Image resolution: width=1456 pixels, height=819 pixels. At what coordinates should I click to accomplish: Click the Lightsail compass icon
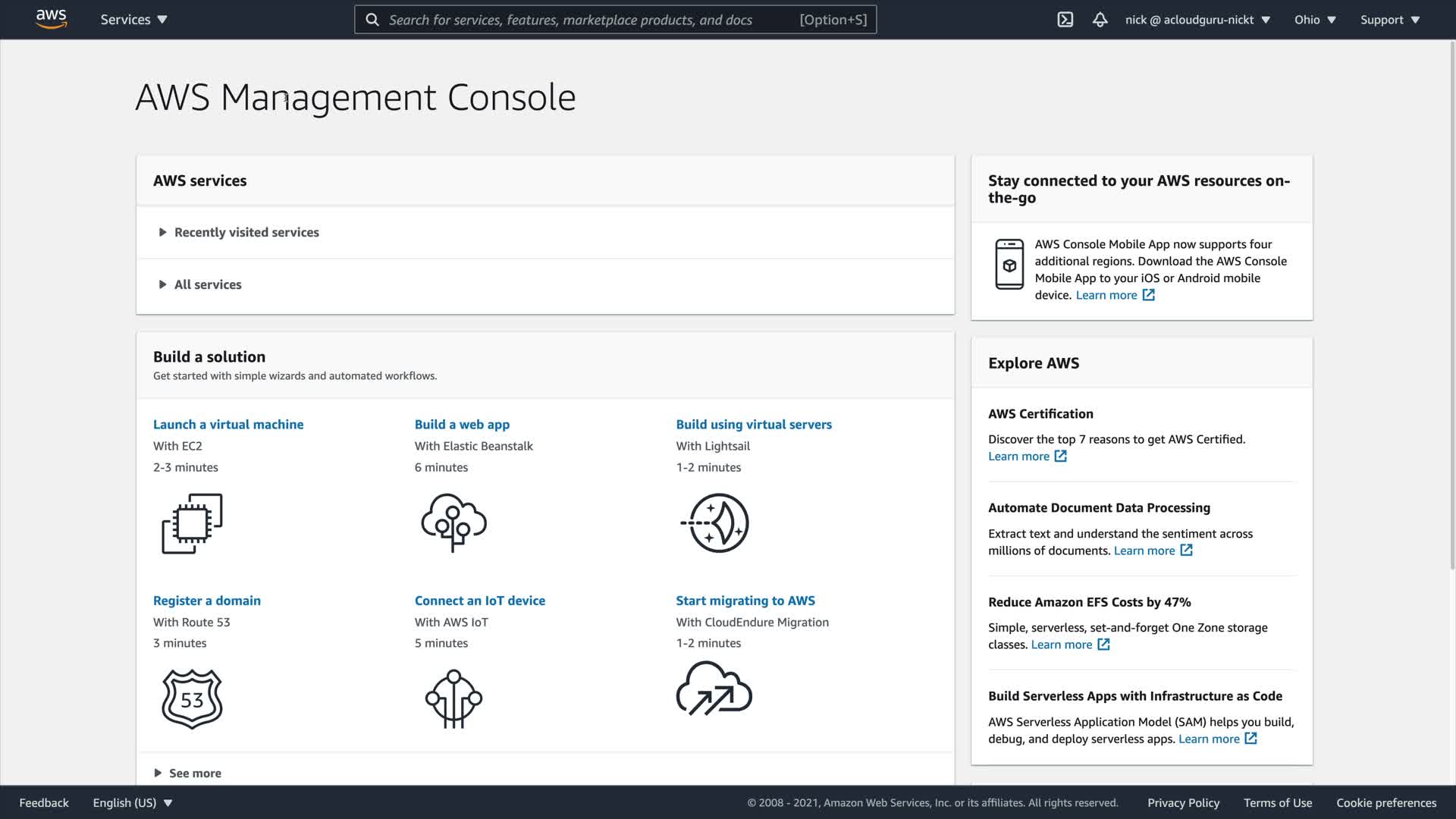(x=714, y=522)
